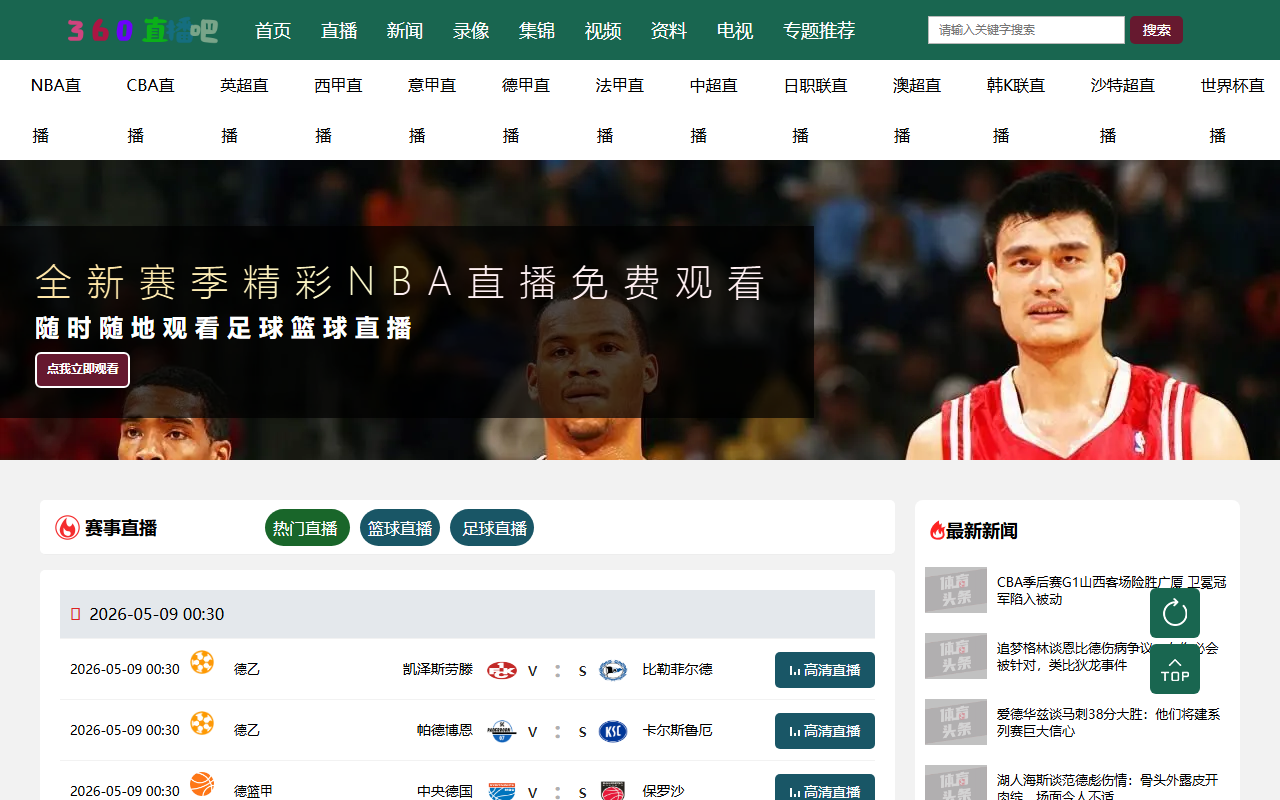Open news thumbnail for 爱德华兹 article
1280x800 pixels.
click(956, 722)
